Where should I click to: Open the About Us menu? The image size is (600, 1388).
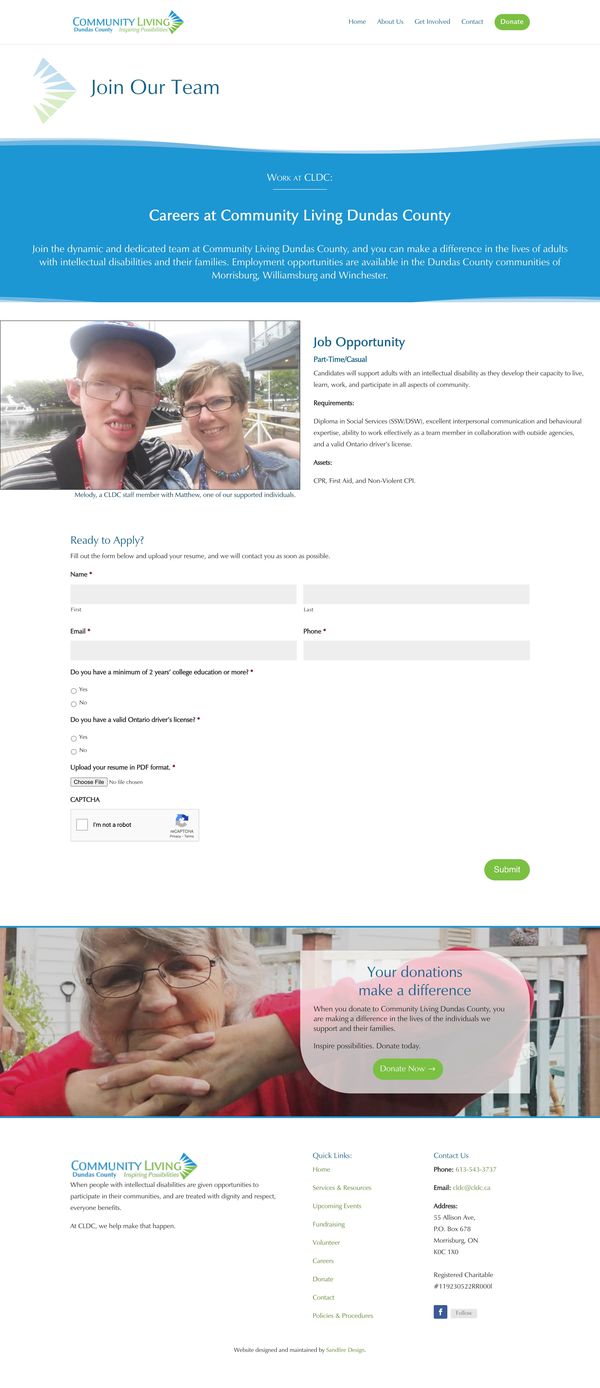click(390, 22)
